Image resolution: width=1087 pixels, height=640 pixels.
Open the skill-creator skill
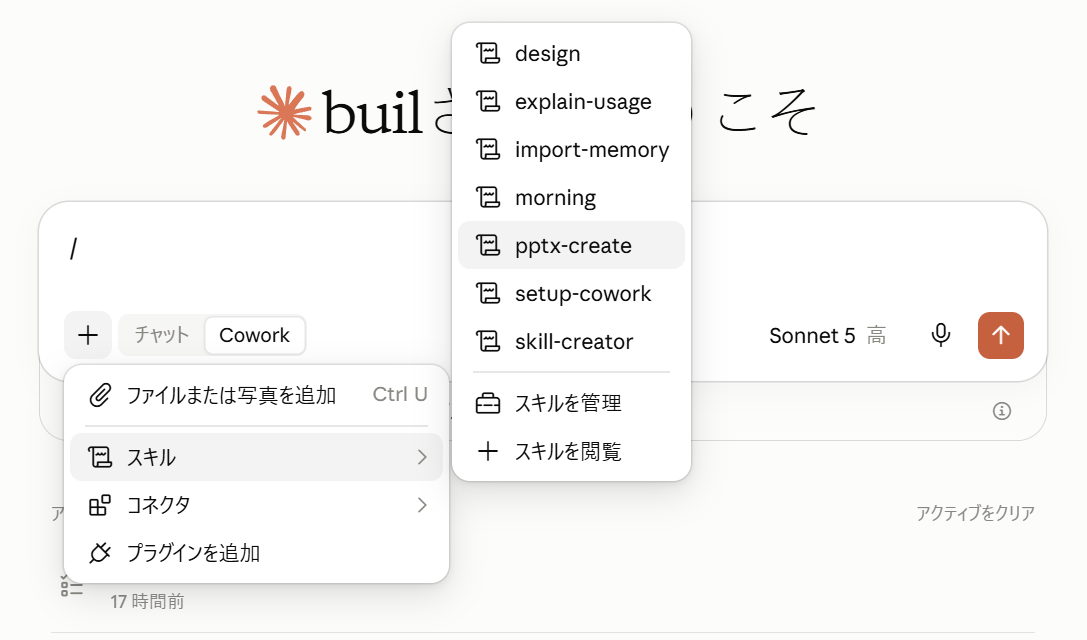click(x=571, y=341)
